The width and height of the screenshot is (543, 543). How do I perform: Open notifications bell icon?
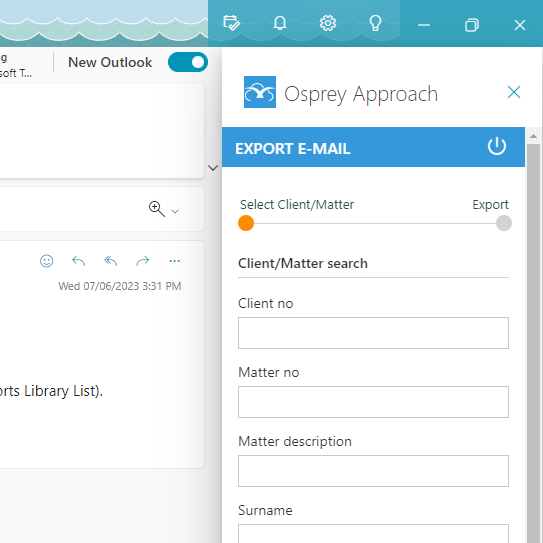tap(280, 23)
